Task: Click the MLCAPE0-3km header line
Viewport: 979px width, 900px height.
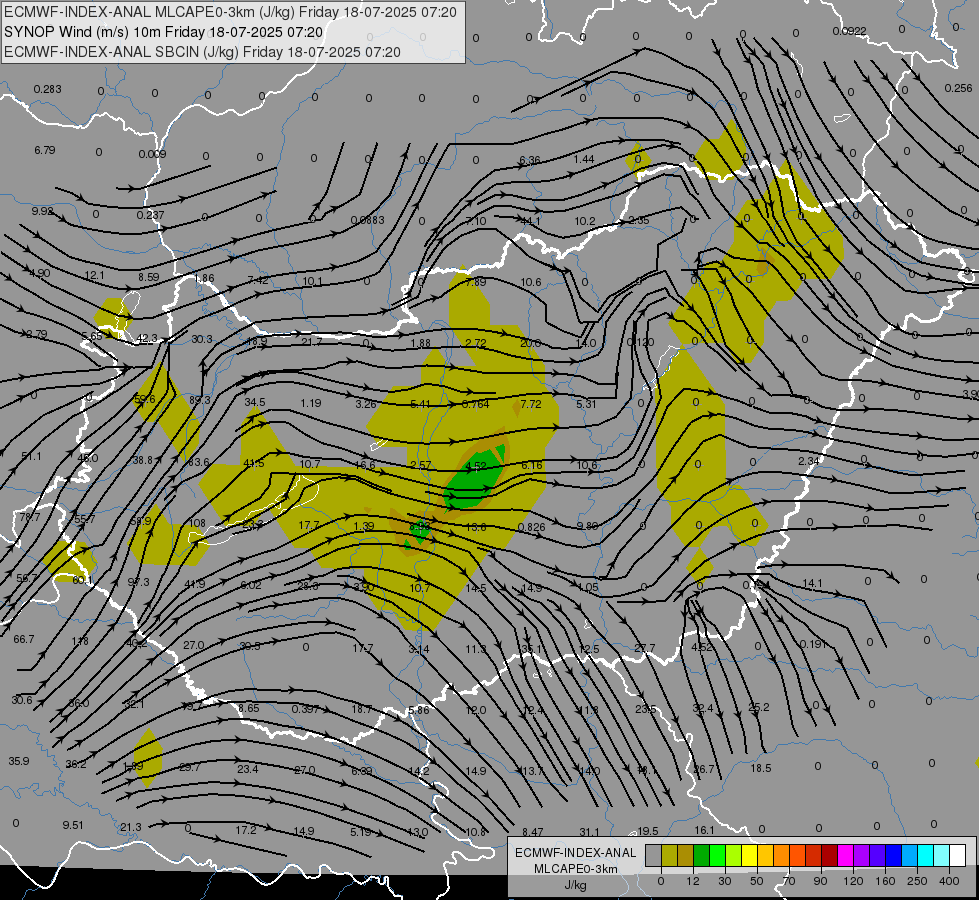Action: (230, 12)
